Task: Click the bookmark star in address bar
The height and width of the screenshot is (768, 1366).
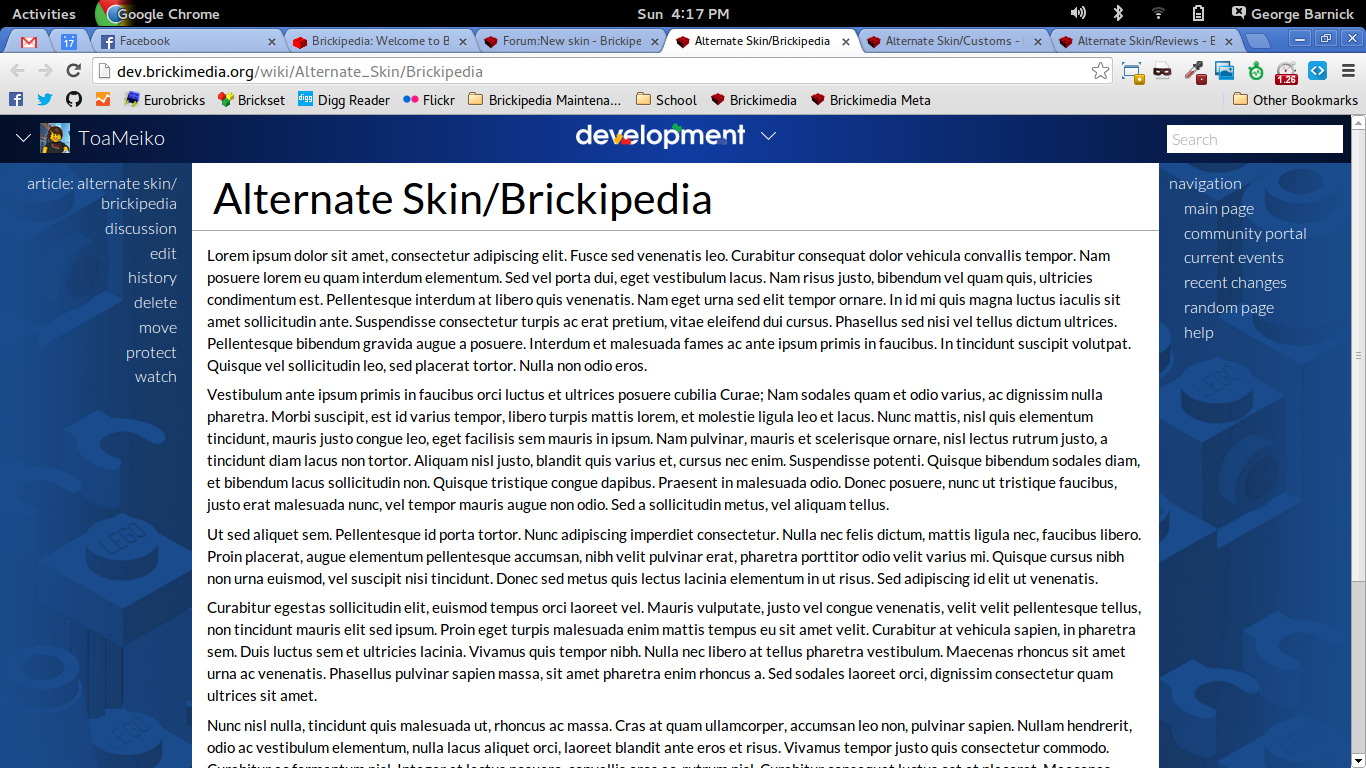Action: click(x=1100, y=71)
